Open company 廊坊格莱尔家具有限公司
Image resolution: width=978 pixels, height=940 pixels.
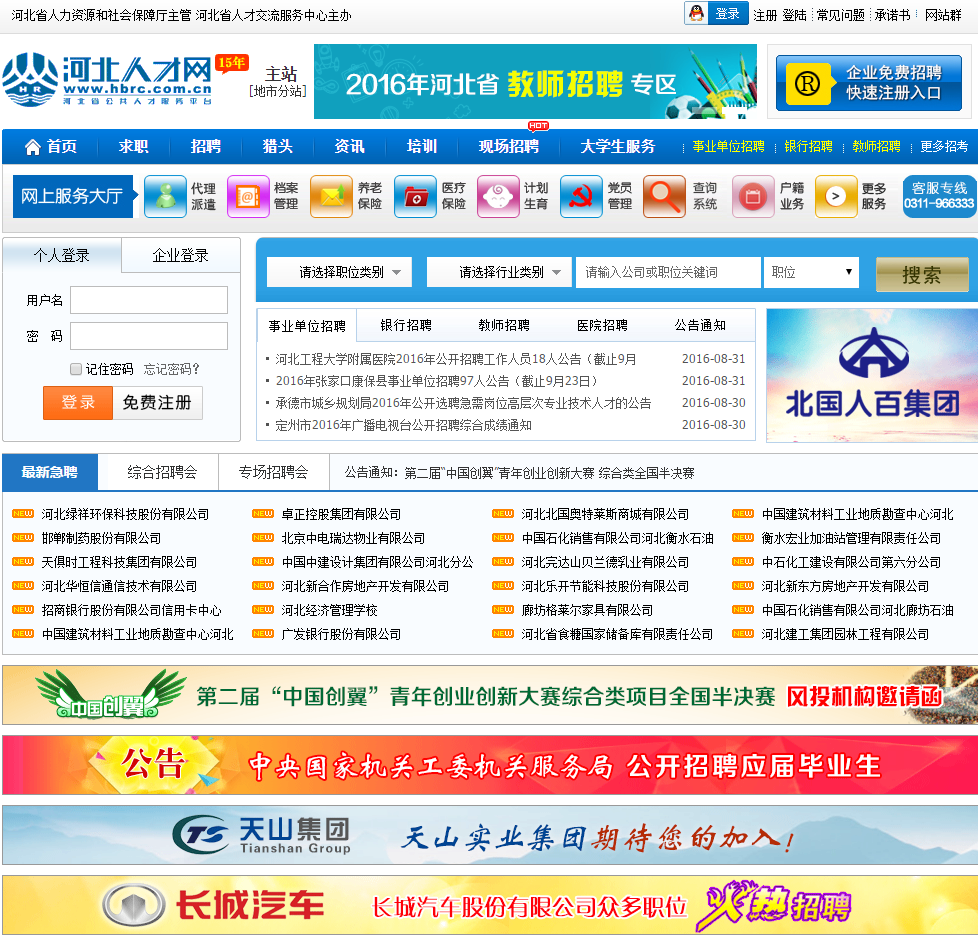[587, 610]
